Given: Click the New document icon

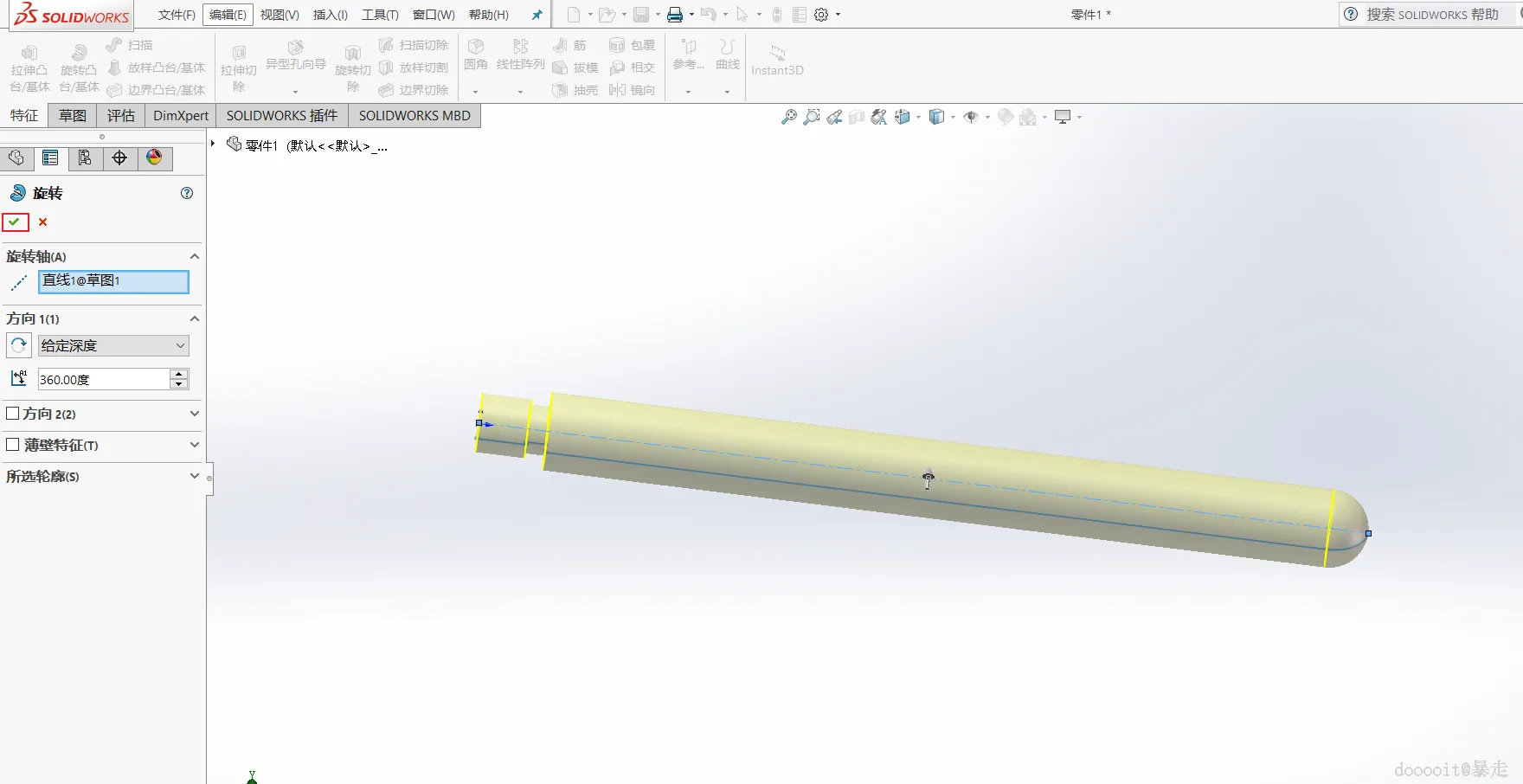Looking at the screenshot, I should [x=574, y=15].
